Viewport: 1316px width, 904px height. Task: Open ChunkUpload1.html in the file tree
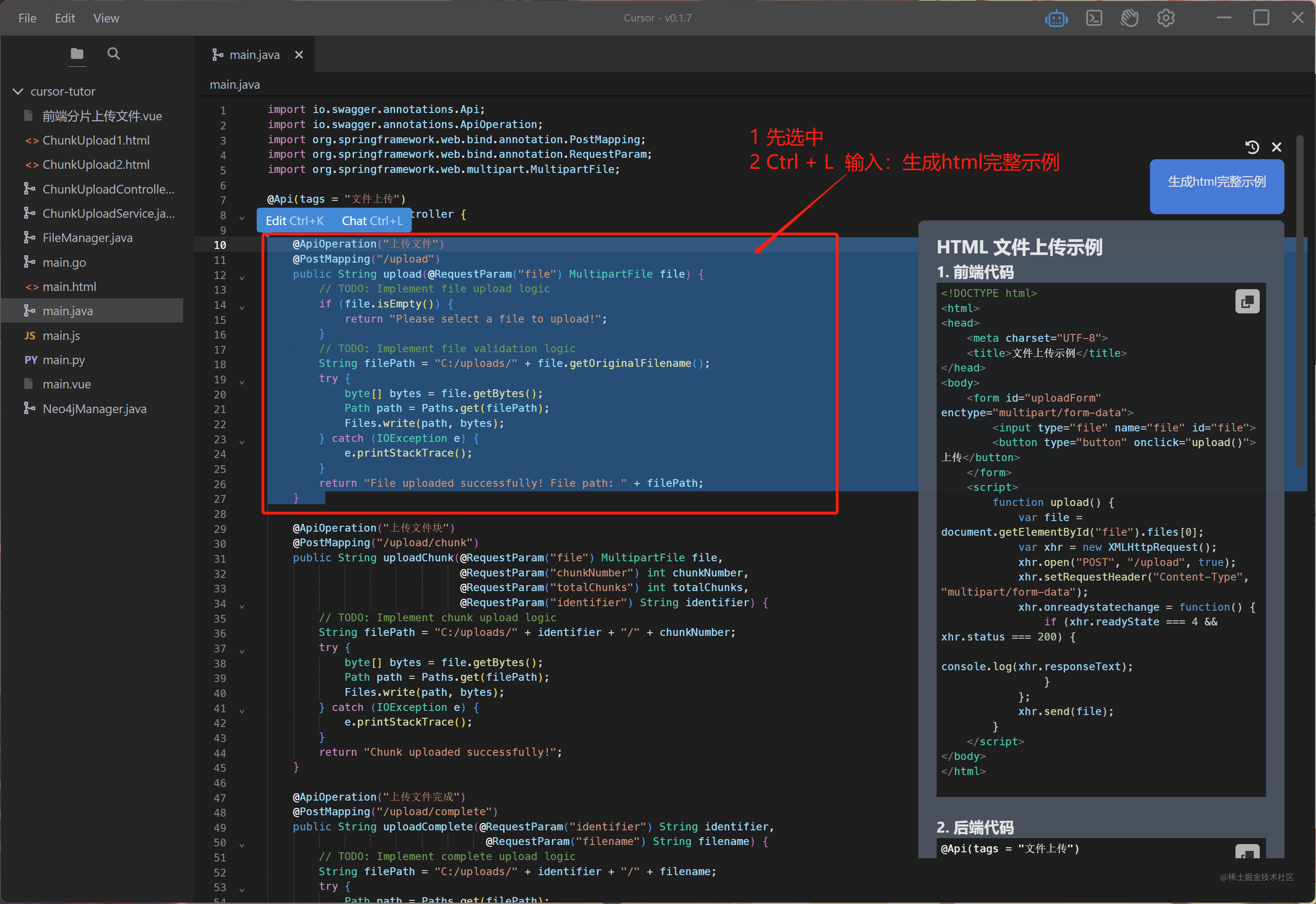(96, 140)
